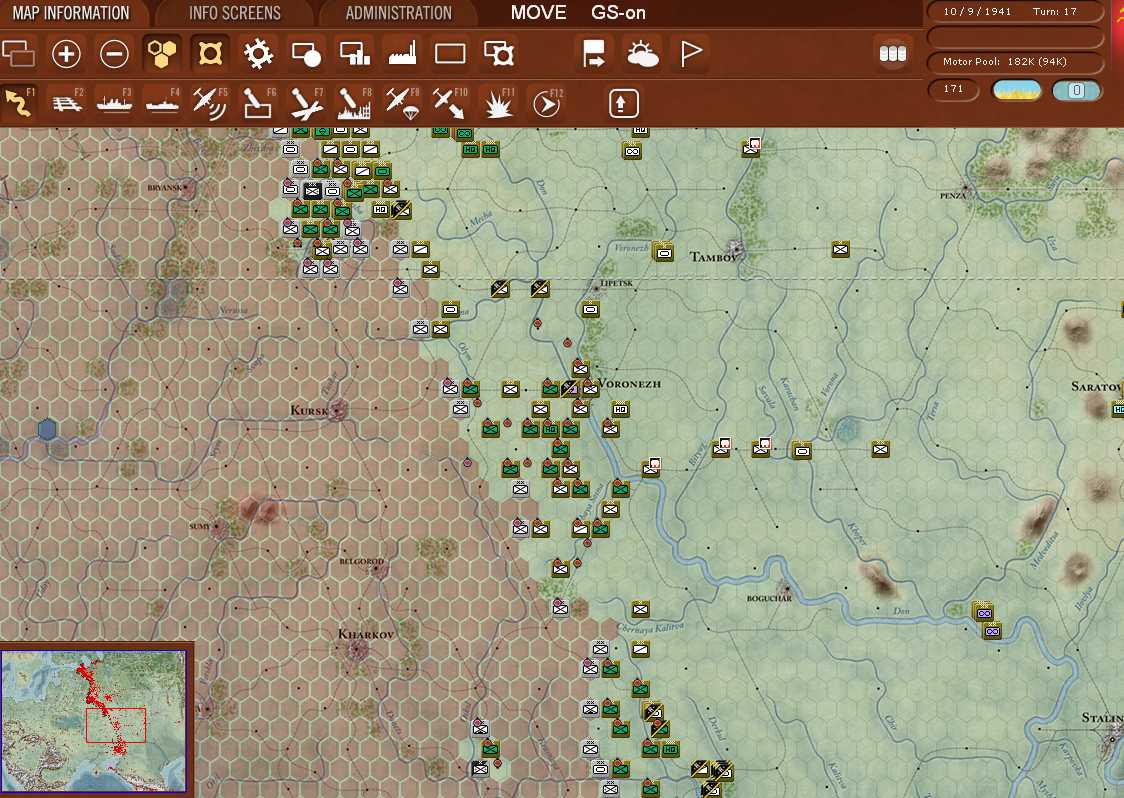Open the MOVE mode dropdown
1124x798 pixels.
[538, 13]
